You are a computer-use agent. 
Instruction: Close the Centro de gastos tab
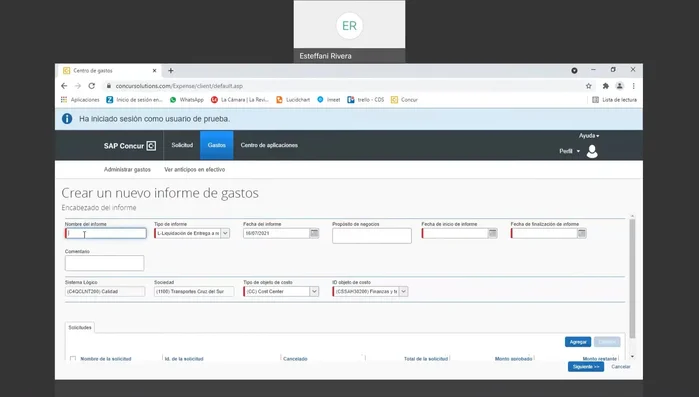pos(154,70)
